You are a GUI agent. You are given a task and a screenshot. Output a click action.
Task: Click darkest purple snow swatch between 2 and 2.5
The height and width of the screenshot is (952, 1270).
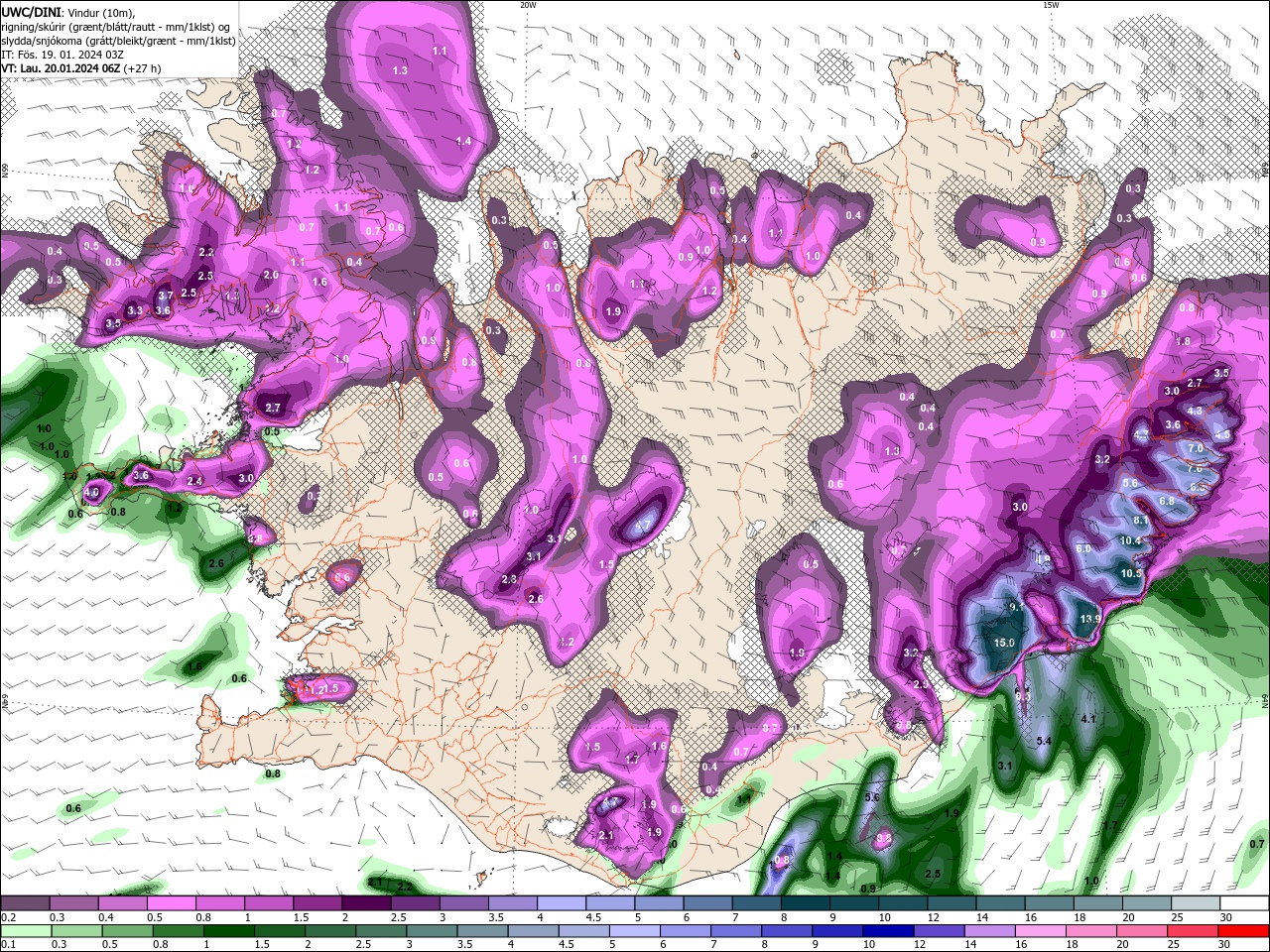[x=366, y=903]
